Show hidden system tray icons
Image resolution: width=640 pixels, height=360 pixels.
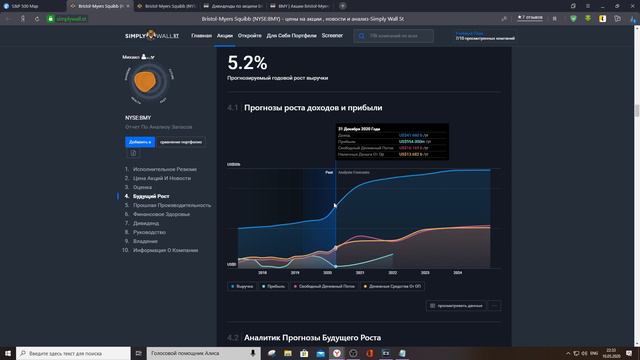(568, 353)
